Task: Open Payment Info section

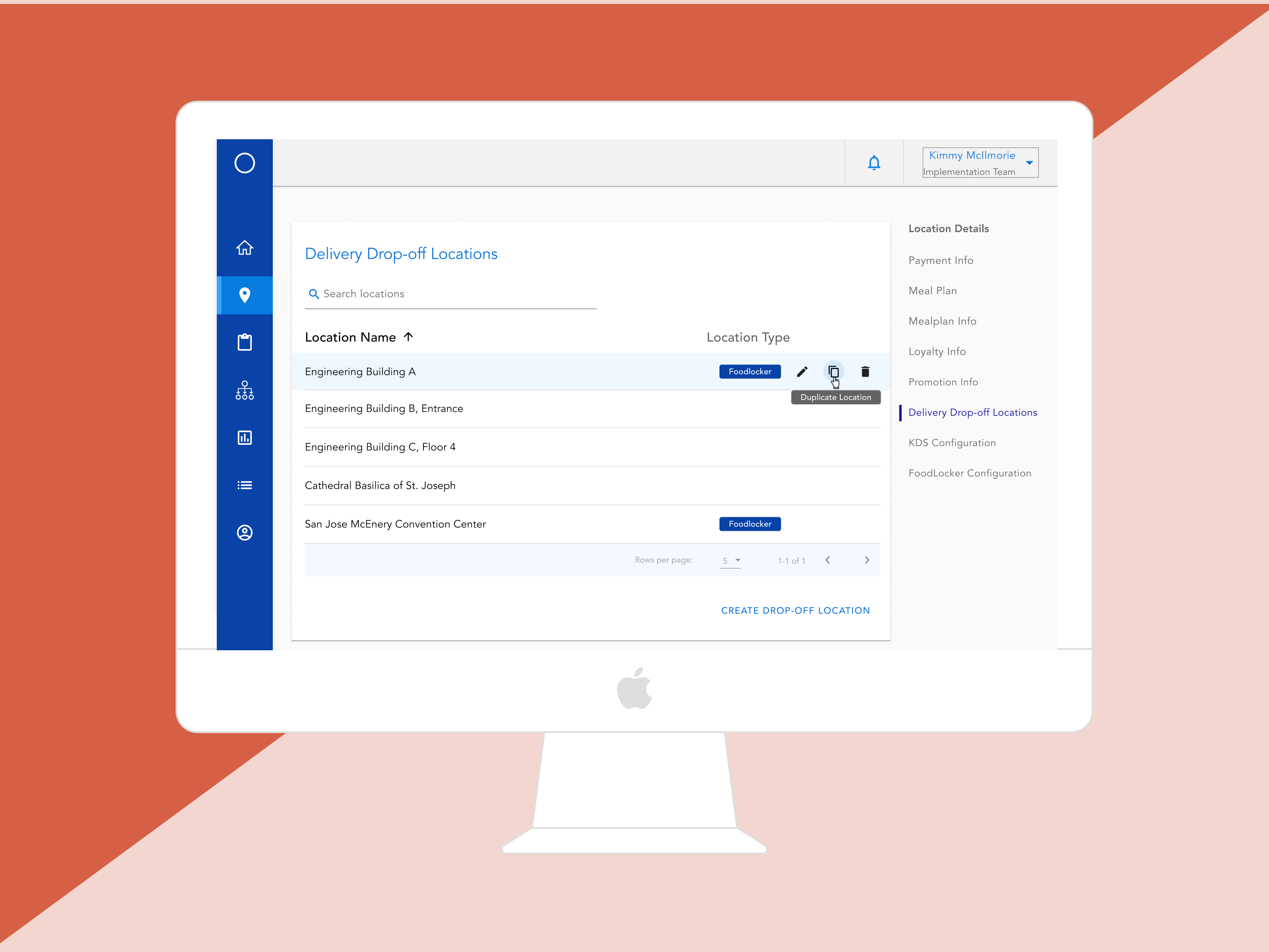Action: (x=940, y=261)
